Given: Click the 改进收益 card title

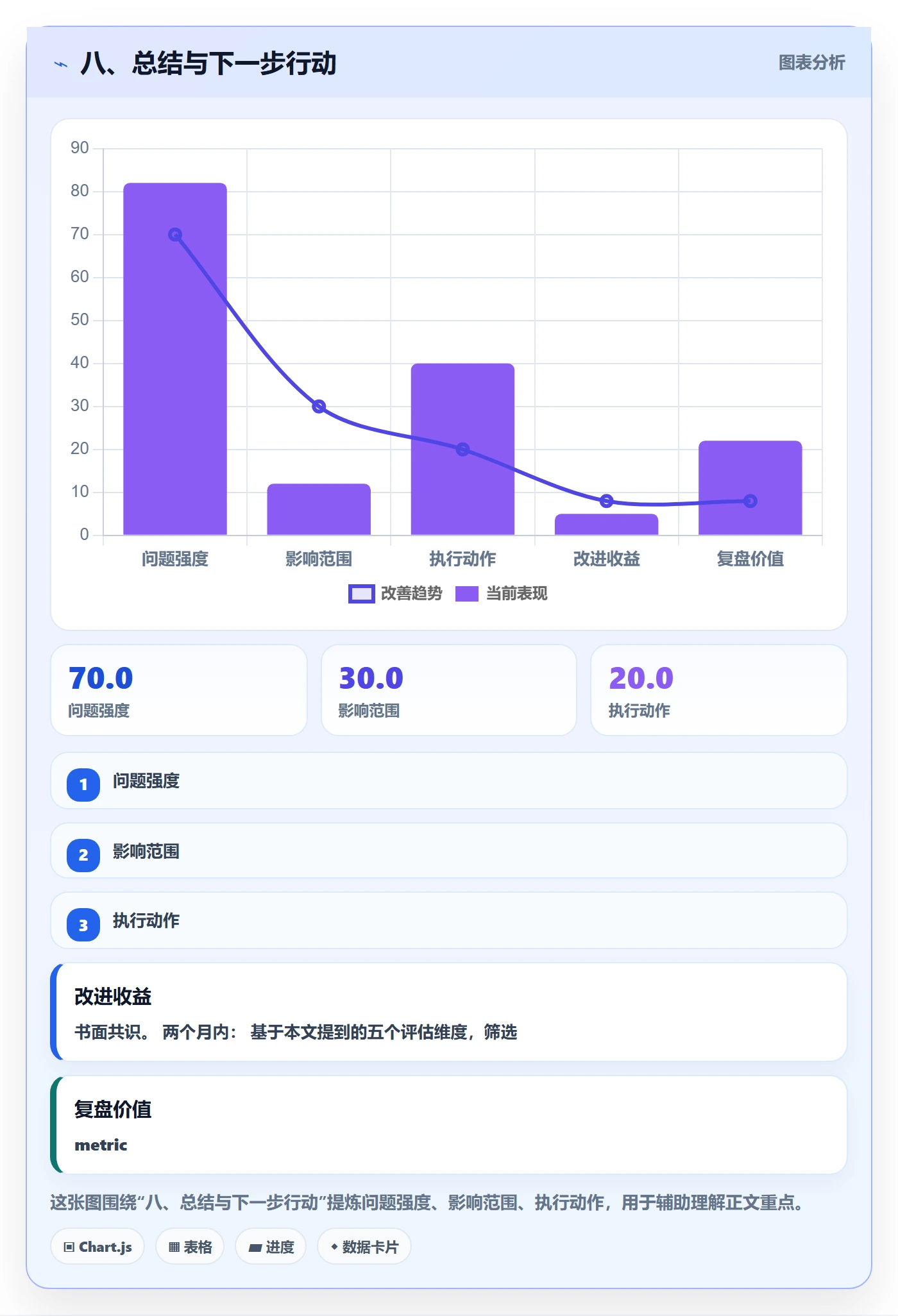Looking at the screenshot, I should [113, 997].
